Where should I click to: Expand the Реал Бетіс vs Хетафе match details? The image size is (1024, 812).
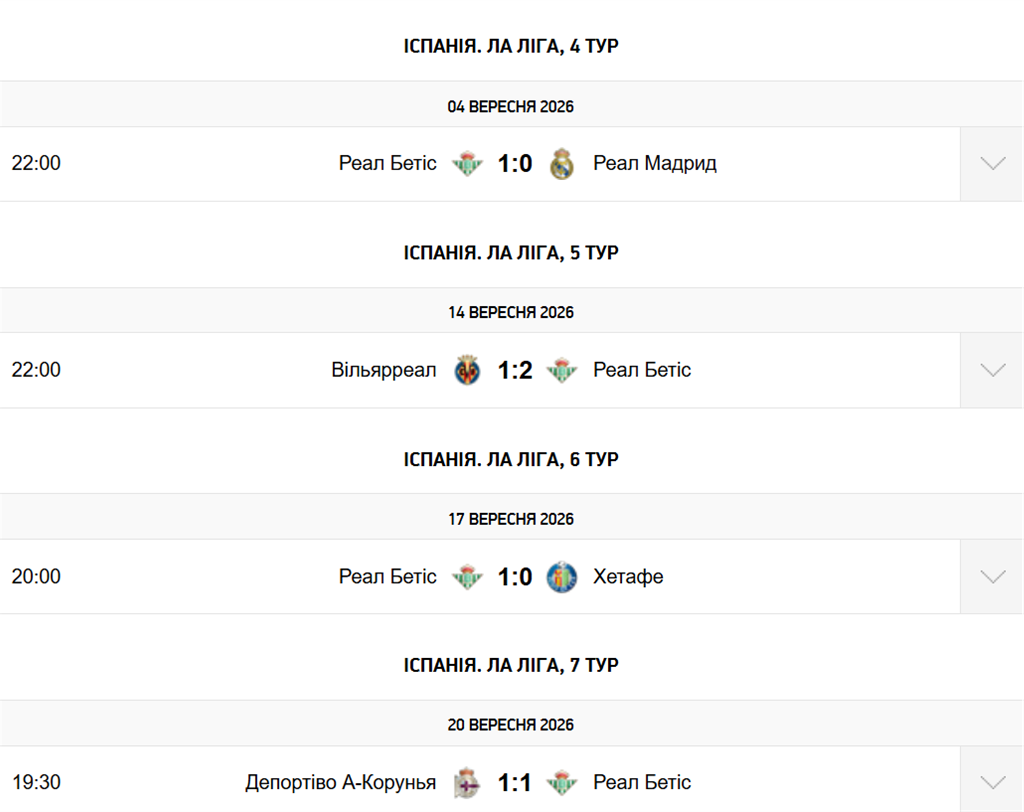991,577
